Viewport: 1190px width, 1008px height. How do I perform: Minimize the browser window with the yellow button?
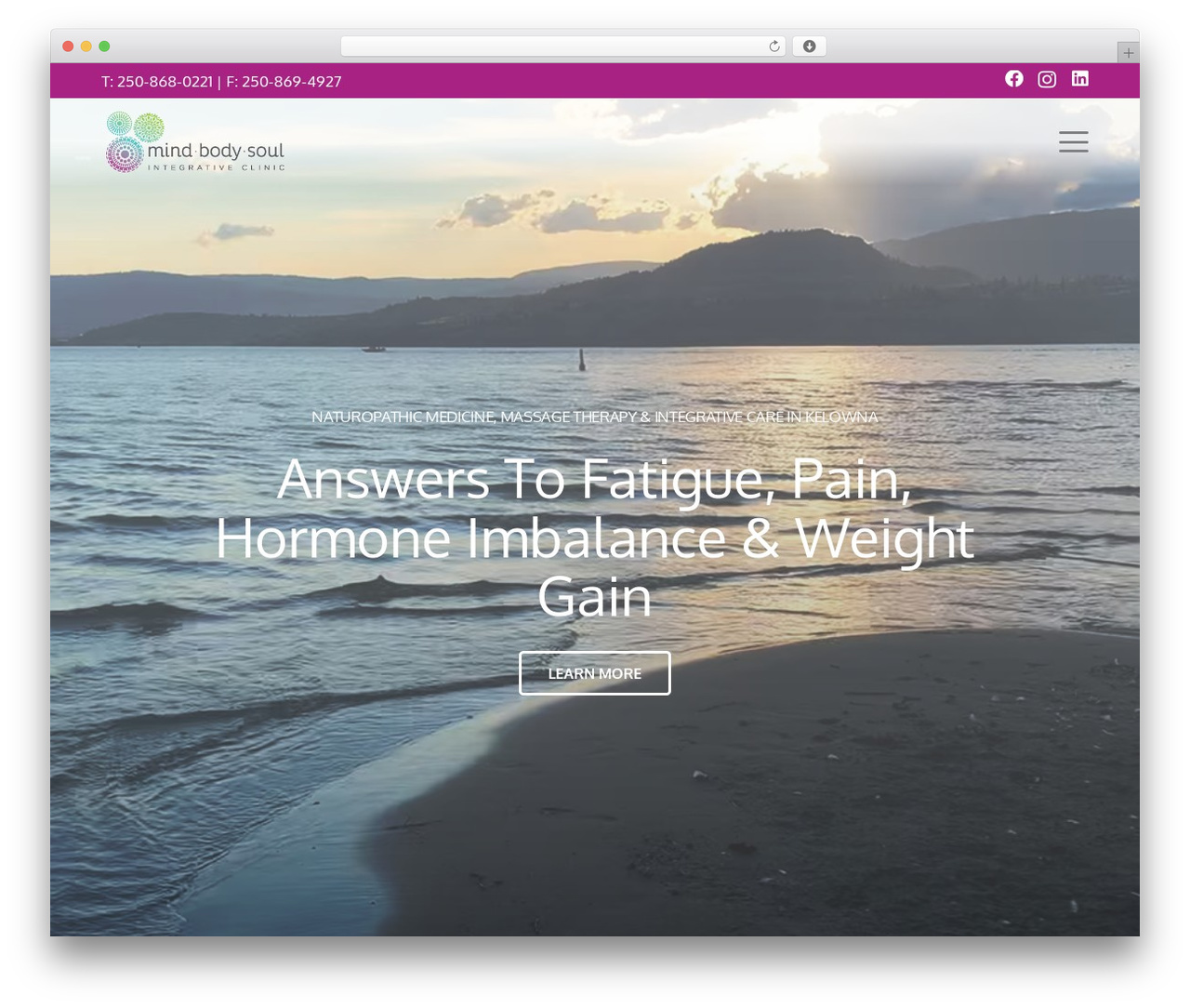(x=86, y=46)
